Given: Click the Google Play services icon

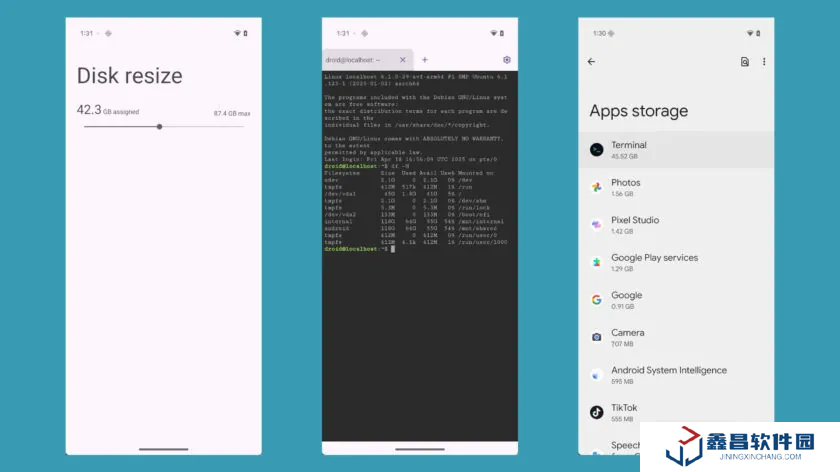Looking at the screenshot, I should [596, 262].
